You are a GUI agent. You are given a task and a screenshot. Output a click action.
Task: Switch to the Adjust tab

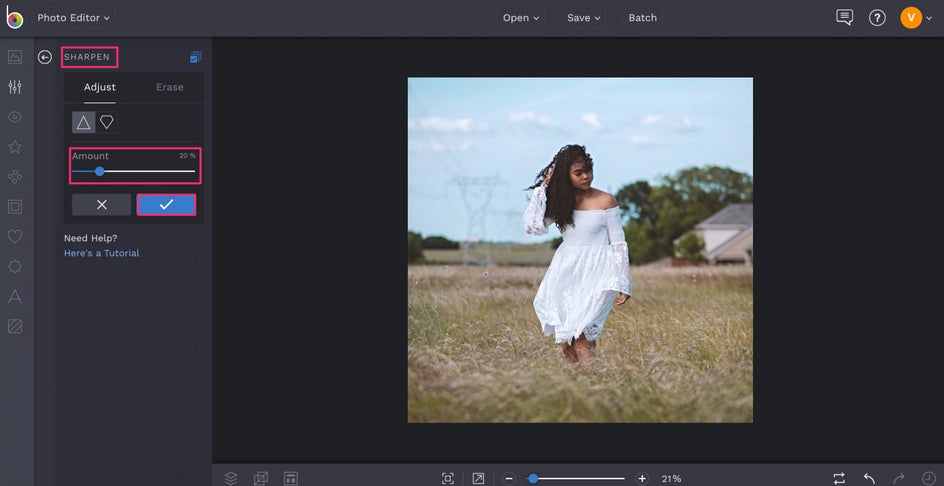pos(100,87)
